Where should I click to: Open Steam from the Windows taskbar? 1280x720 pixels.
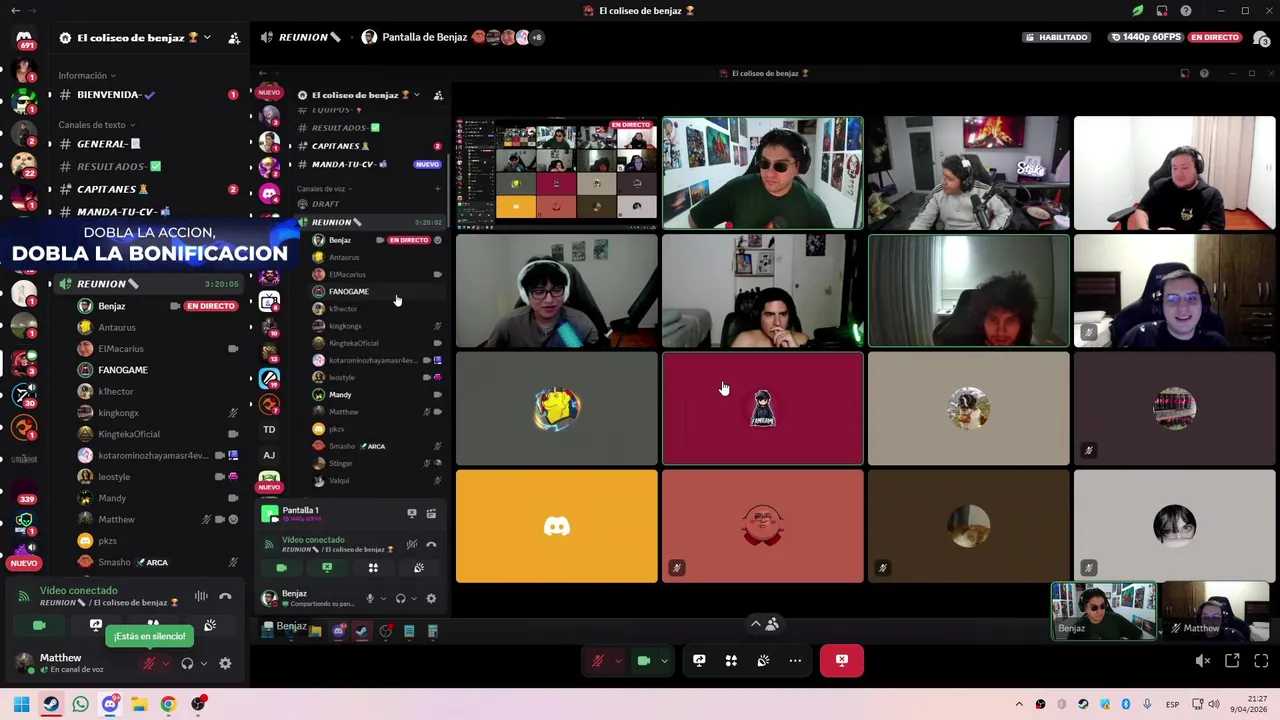[50, 704]
